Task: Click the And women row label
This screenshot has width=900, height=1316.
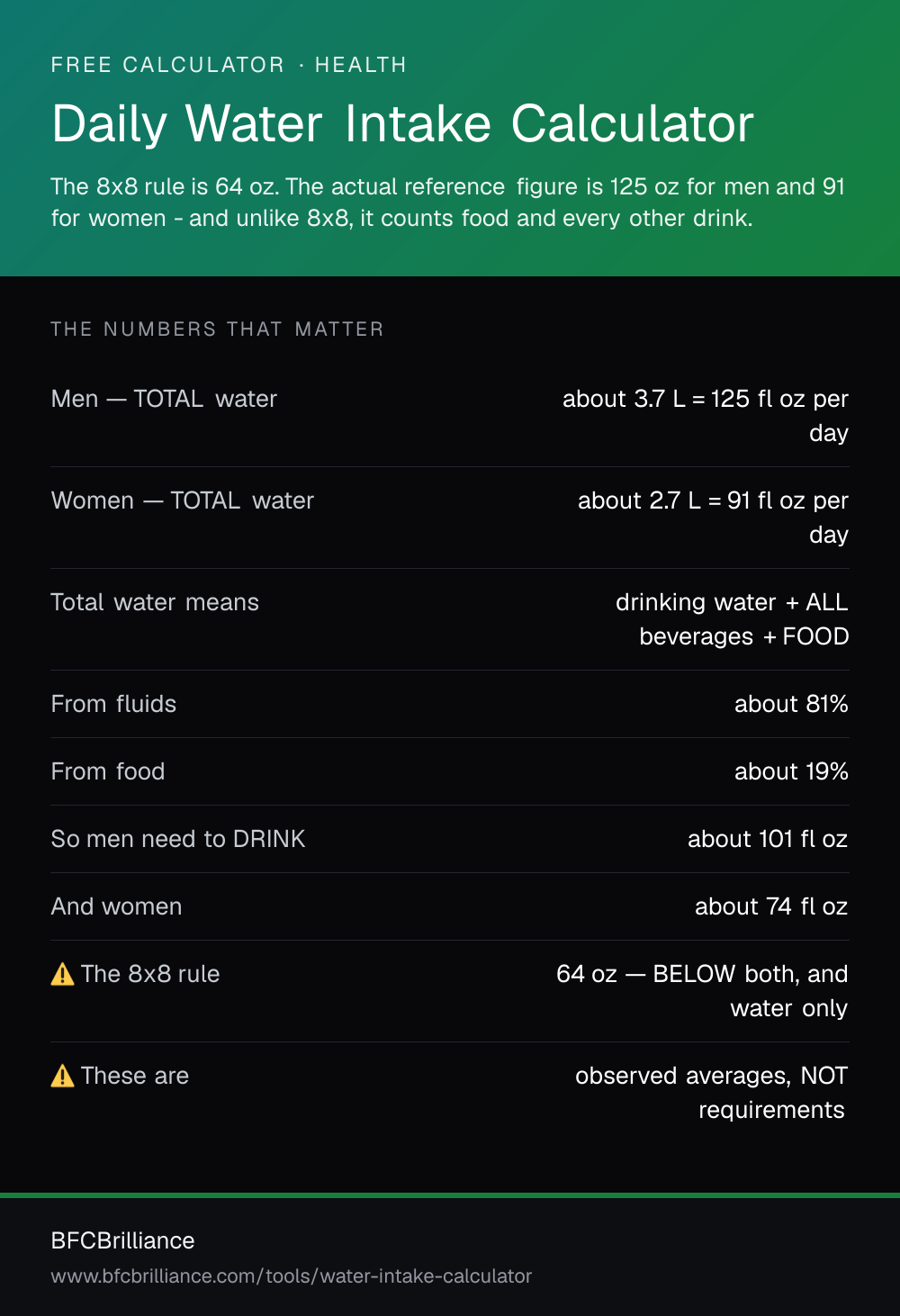Action: [116, 906]
